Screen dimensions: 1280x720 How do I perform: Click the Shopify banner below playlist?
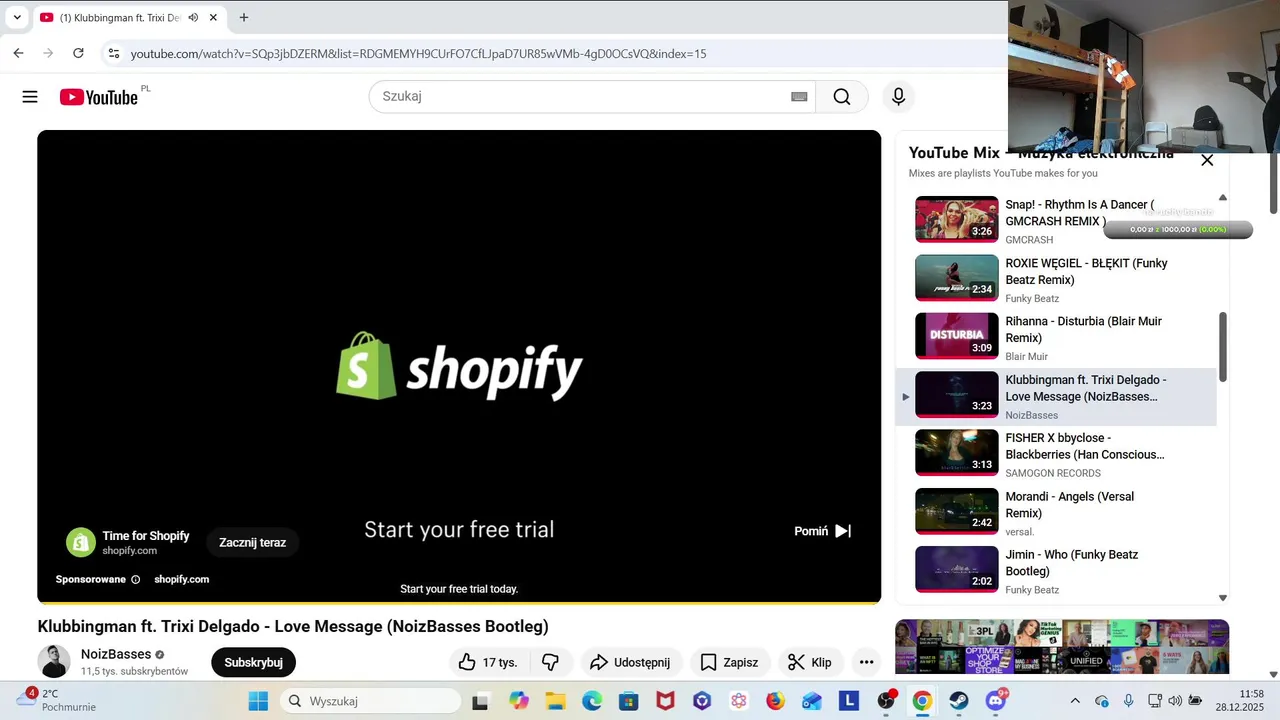click(1062, 647)
